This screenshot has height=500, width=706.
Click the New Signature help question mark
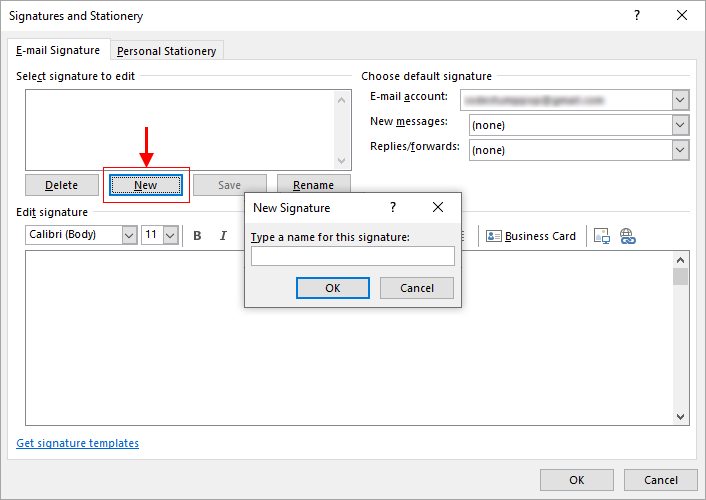pyautogui.click(x=393, y=208)
